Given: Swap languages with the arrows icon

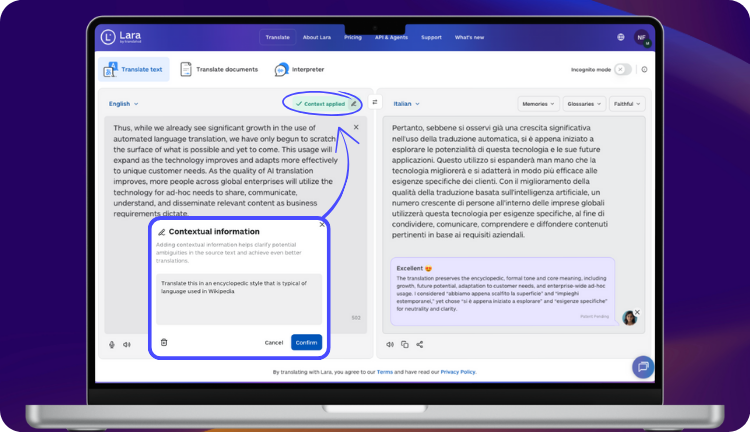Looking at the screenshot, I should 375,102.
